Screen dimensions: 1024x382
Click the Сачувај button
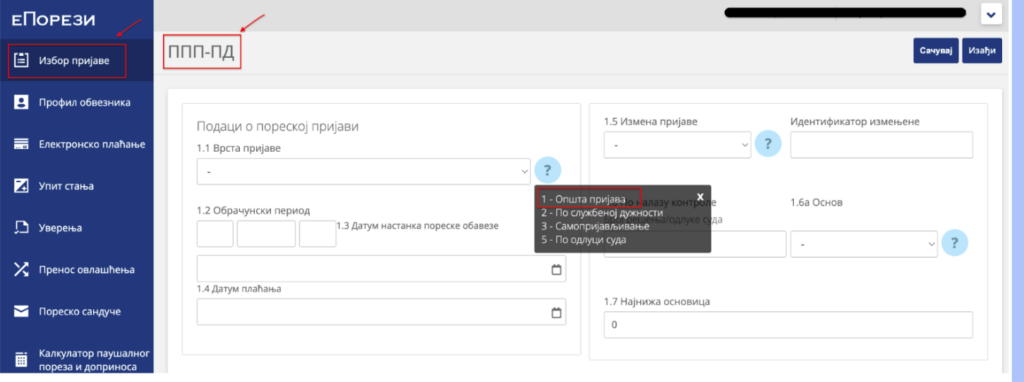pos(936,50)
